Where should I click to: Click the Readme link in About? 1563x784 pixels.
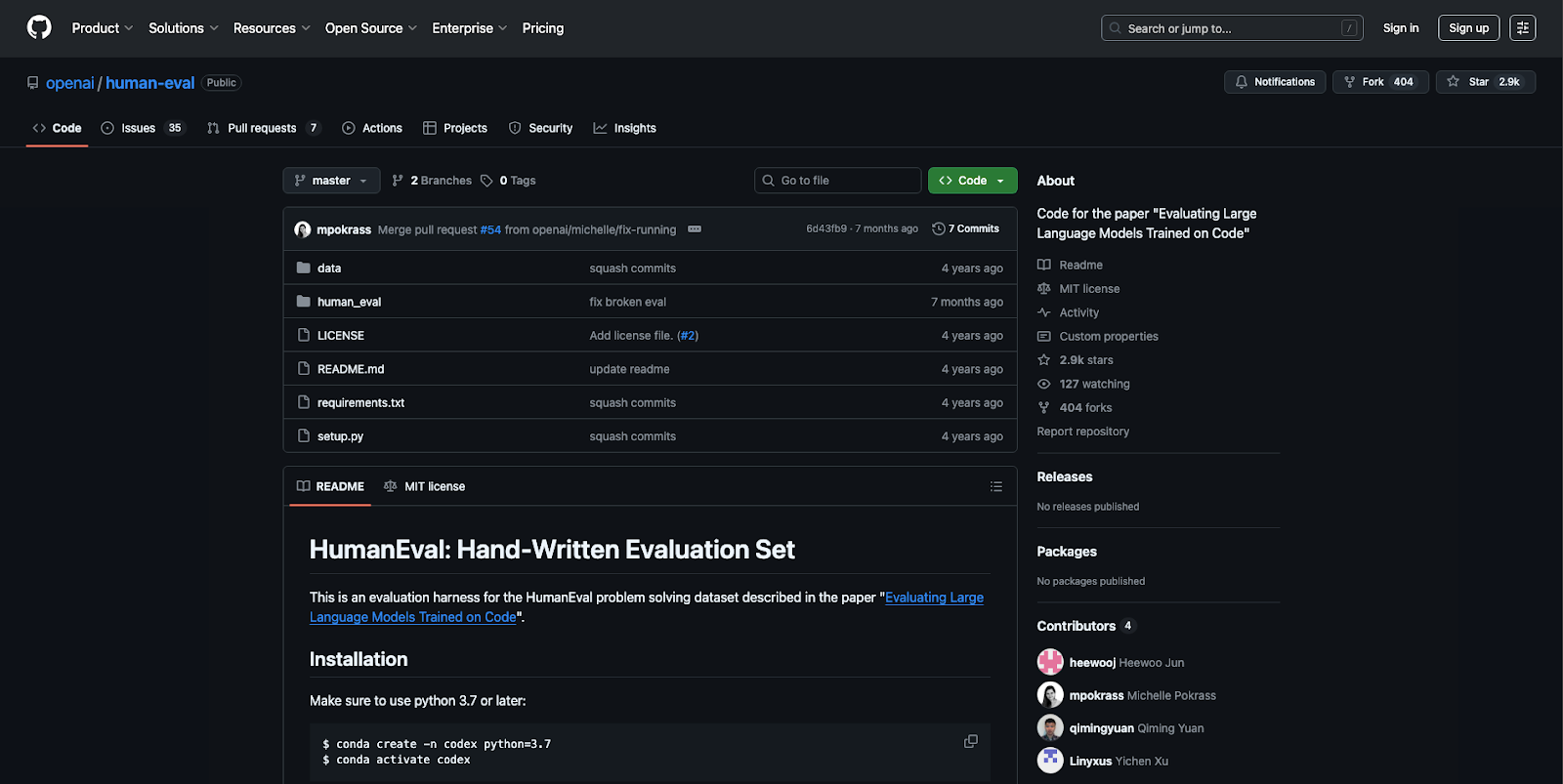(x=1080, y=265)
